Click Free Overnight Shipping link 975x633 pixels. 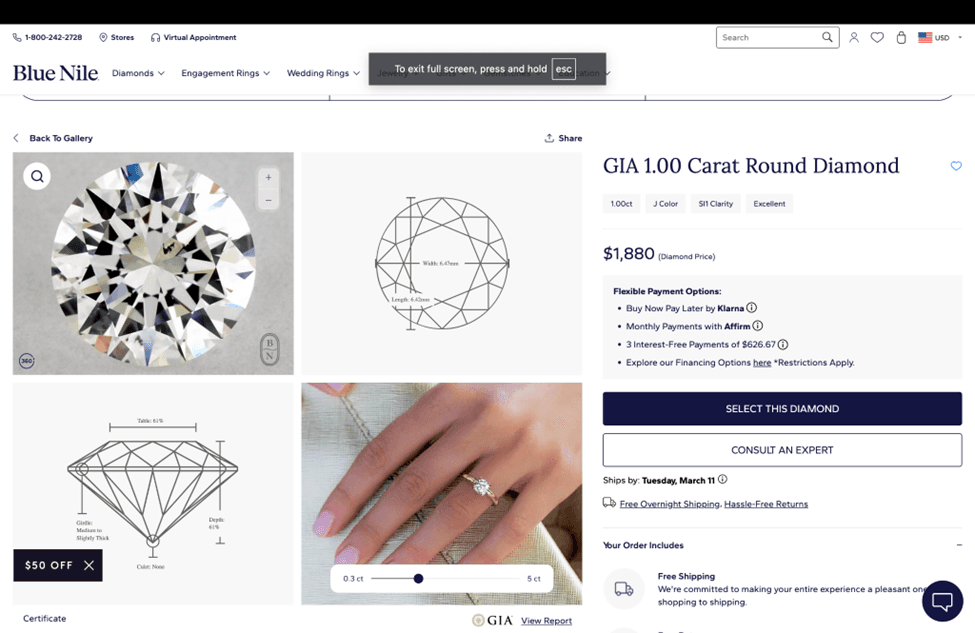(670, 504)
